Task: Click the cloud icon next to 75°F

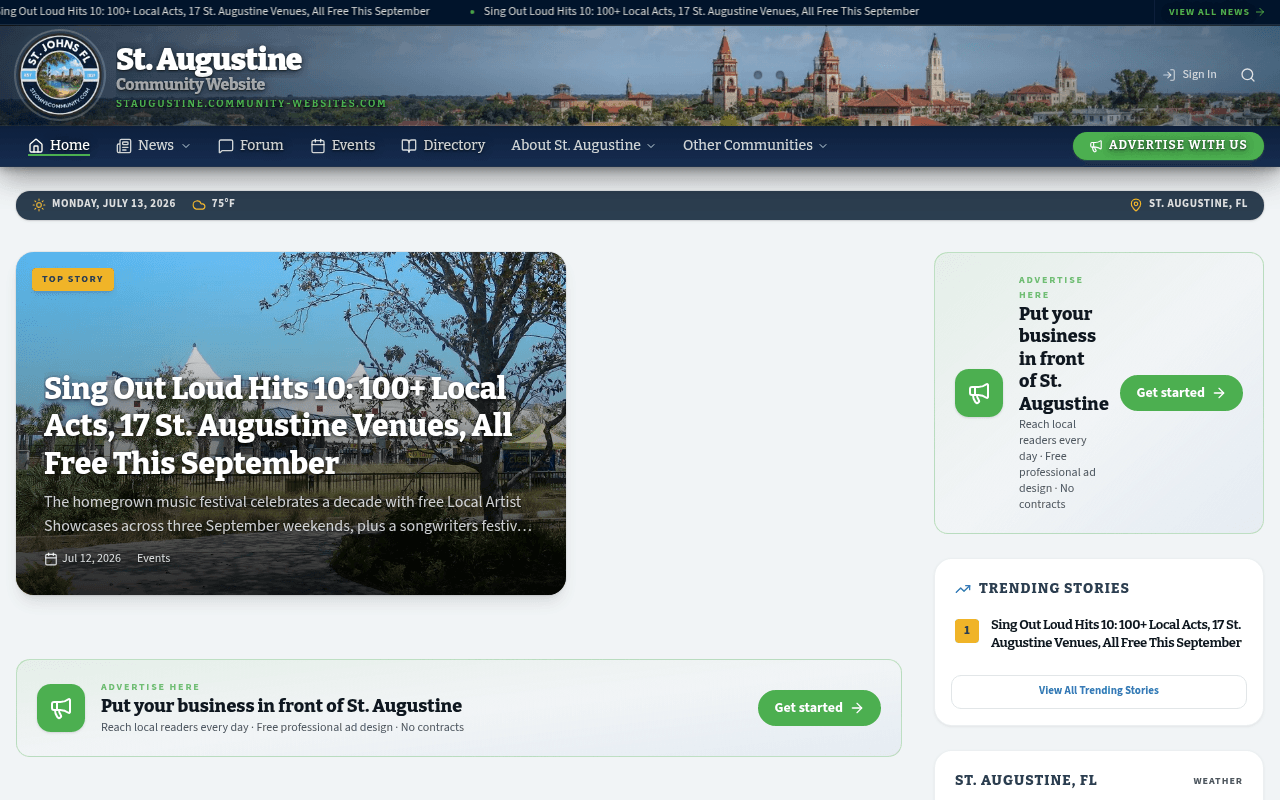Action: click(199, 205)
